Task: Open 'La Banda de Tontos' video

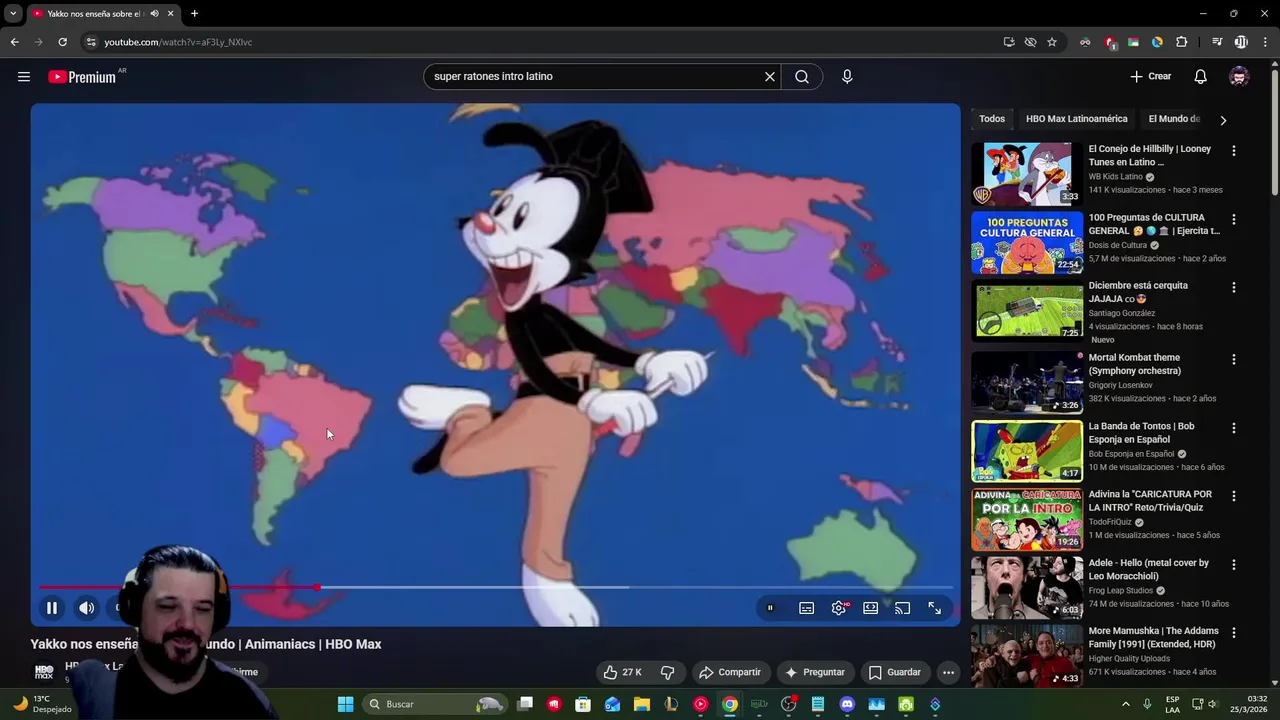Action: [x=1027, y=451]
